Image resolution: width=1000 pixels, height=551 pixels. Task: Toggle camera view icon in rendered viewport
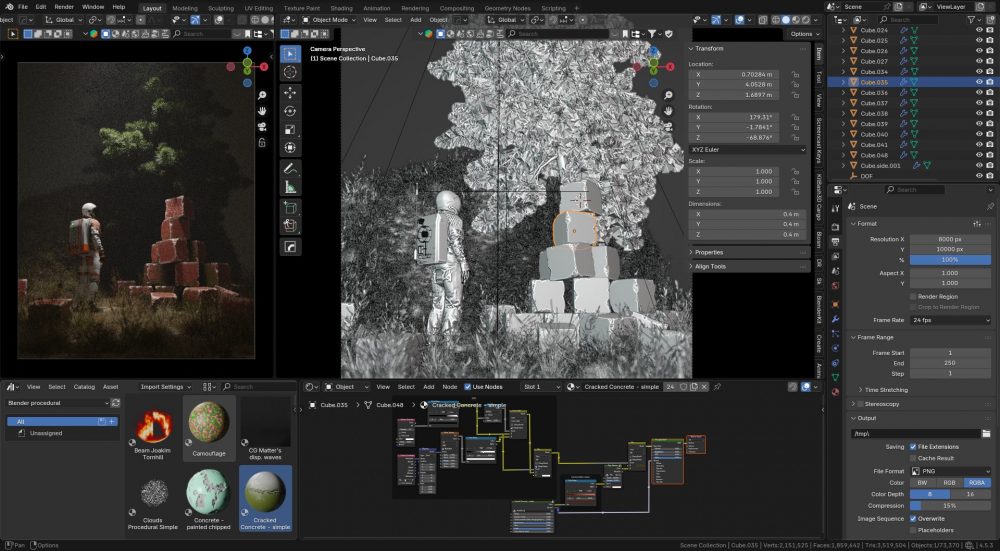(262, 127)
